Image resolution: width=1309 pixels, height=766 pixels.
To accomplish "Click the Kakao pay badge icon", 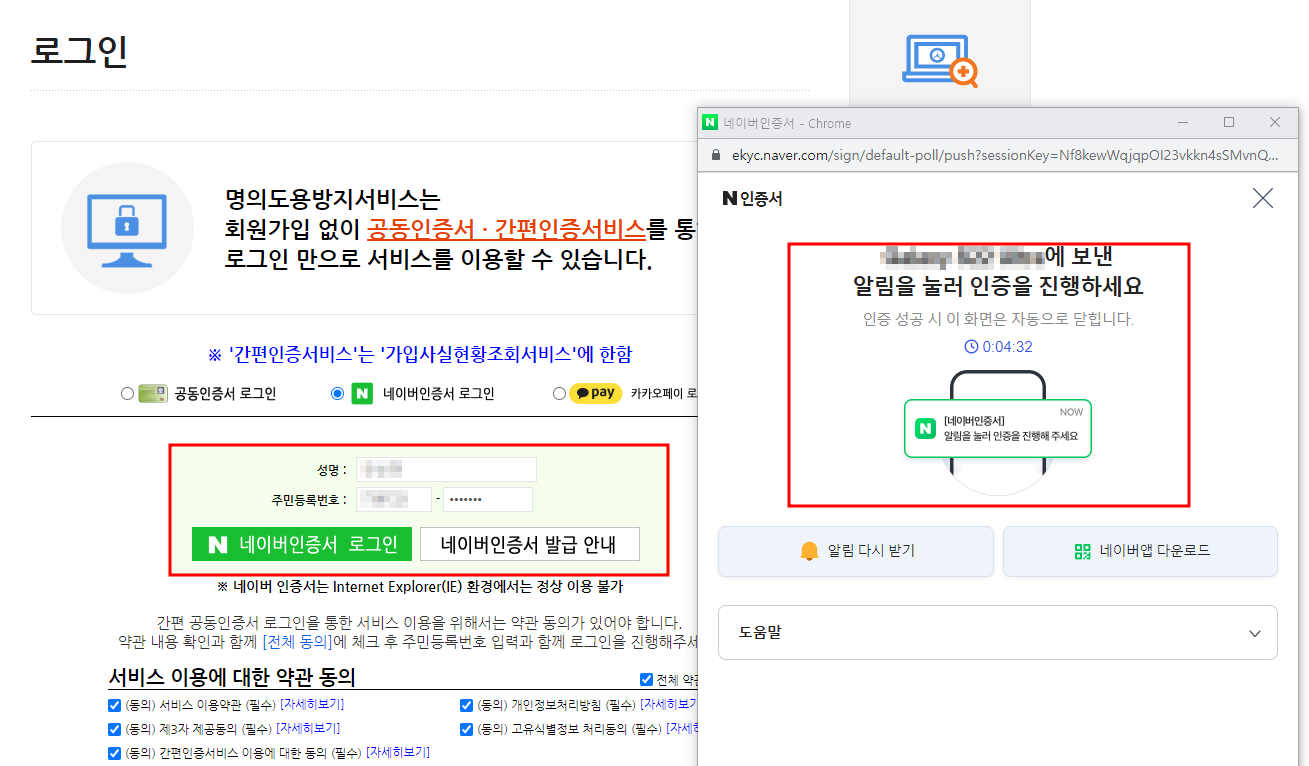I will click(596, 393).
